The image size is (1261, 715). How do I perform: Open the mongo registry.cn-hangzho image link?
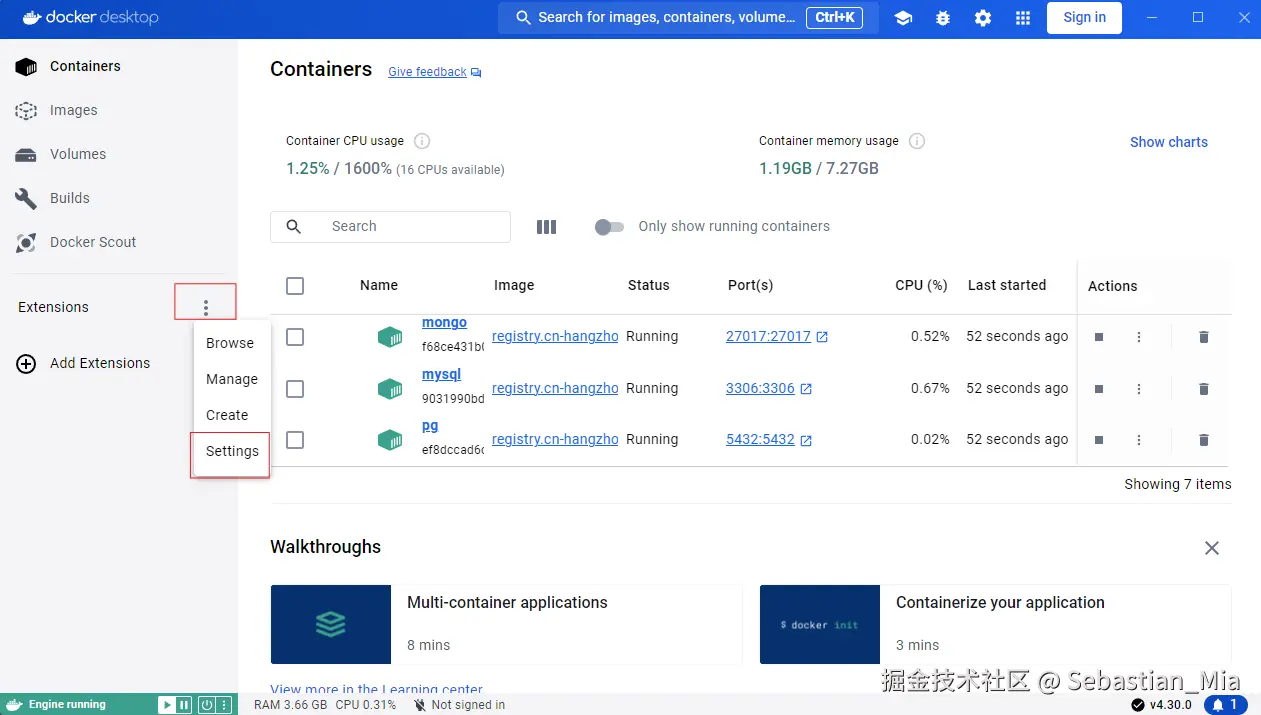click(555, 337)
